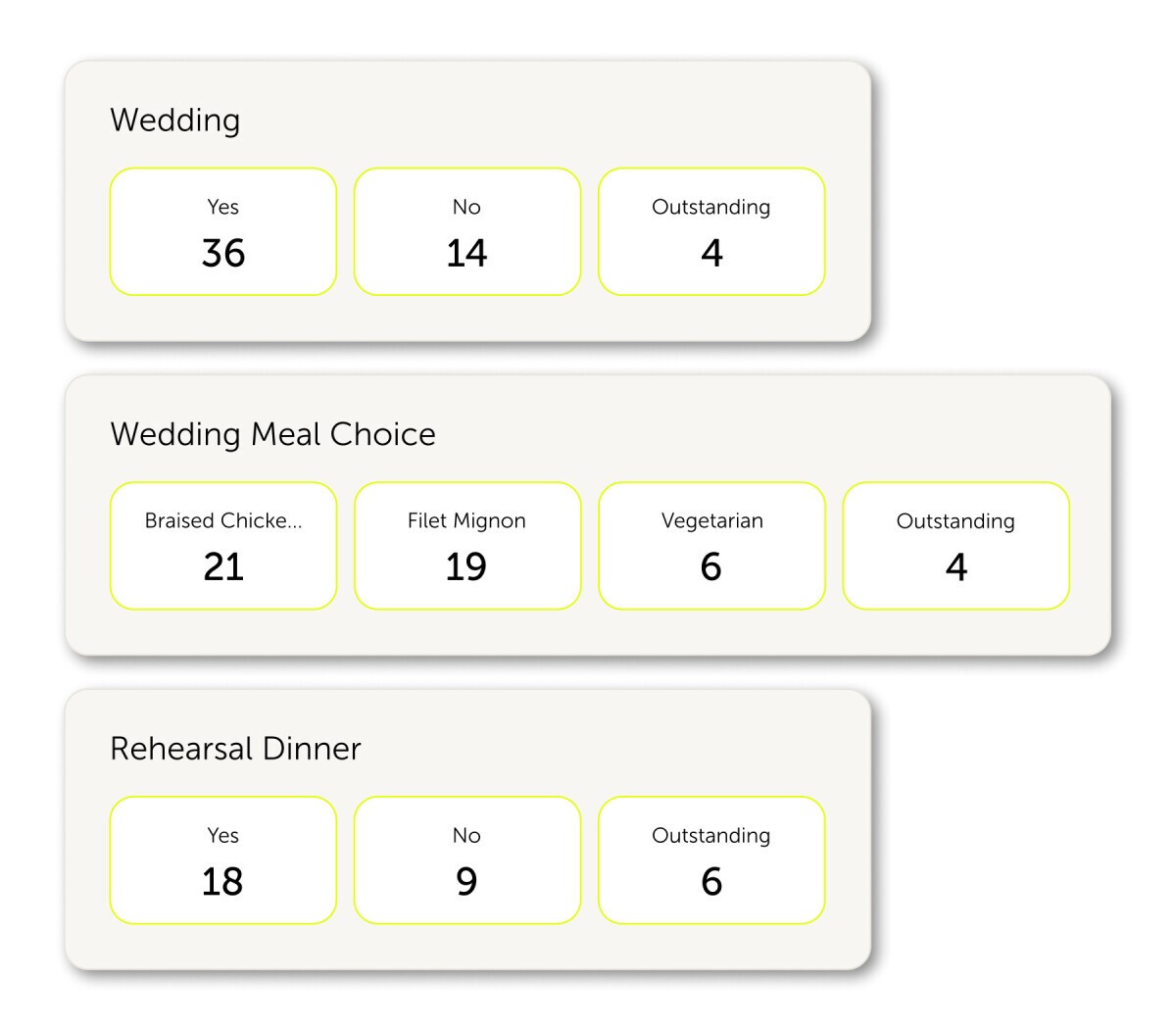The image size is (1176, 1029).
Task: Select the Rehearsal Dinner No card
Action: (x=466, y=859)
